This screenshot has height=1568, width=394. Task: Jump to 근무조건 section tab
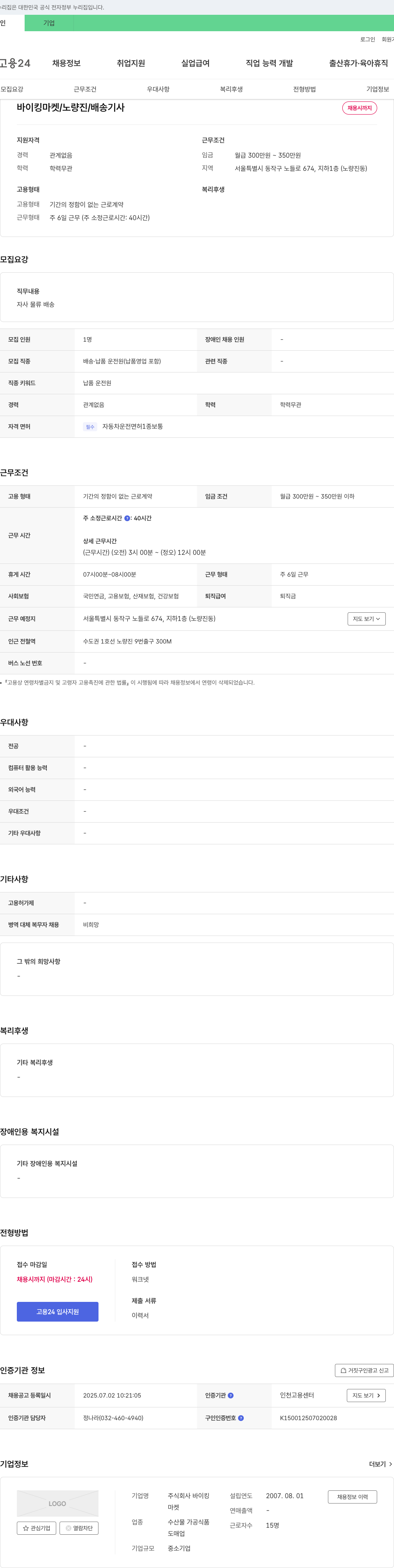(85, 89)
